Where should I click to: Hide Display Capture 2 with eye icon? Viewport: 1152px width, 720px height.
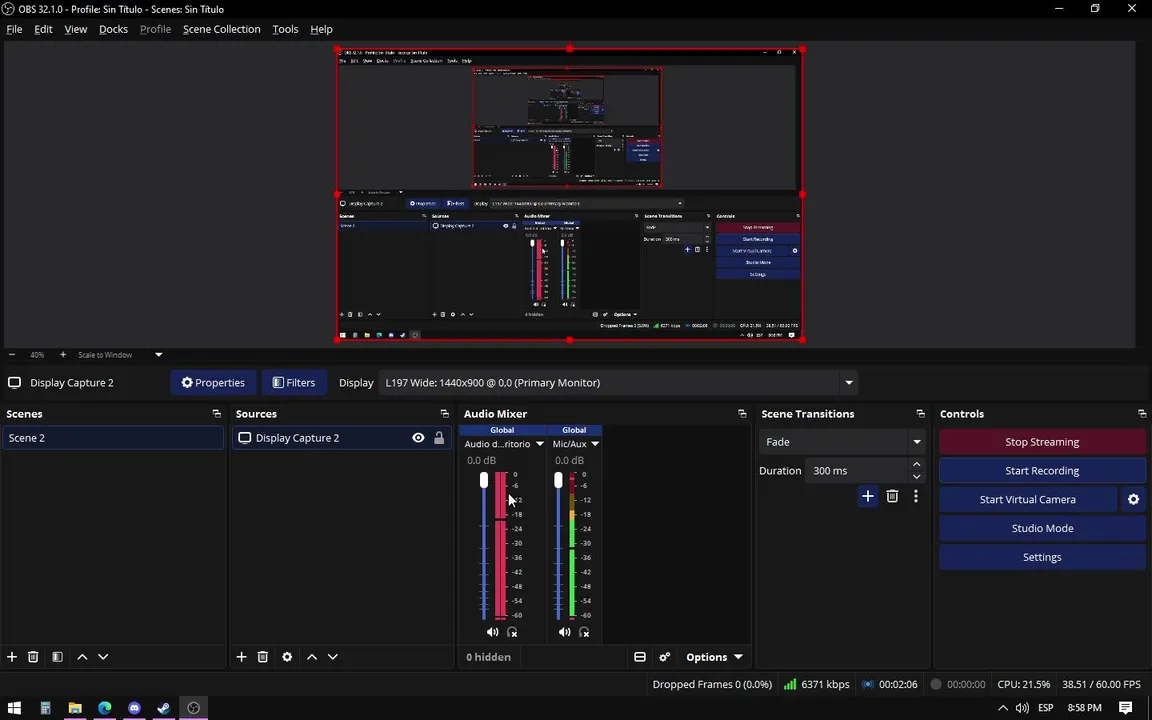(418, 438)
